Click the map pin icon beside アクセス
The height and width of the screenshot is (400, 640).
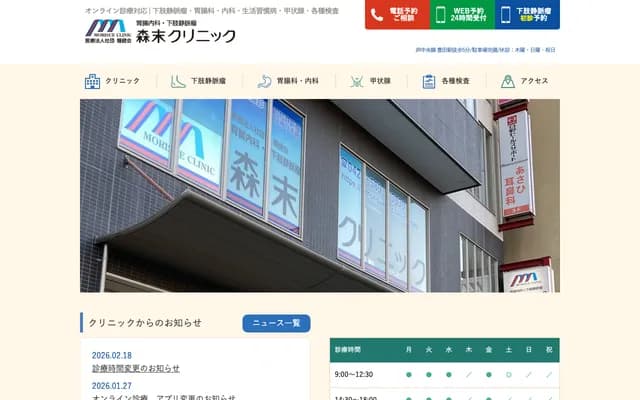(x=508, y=81)
